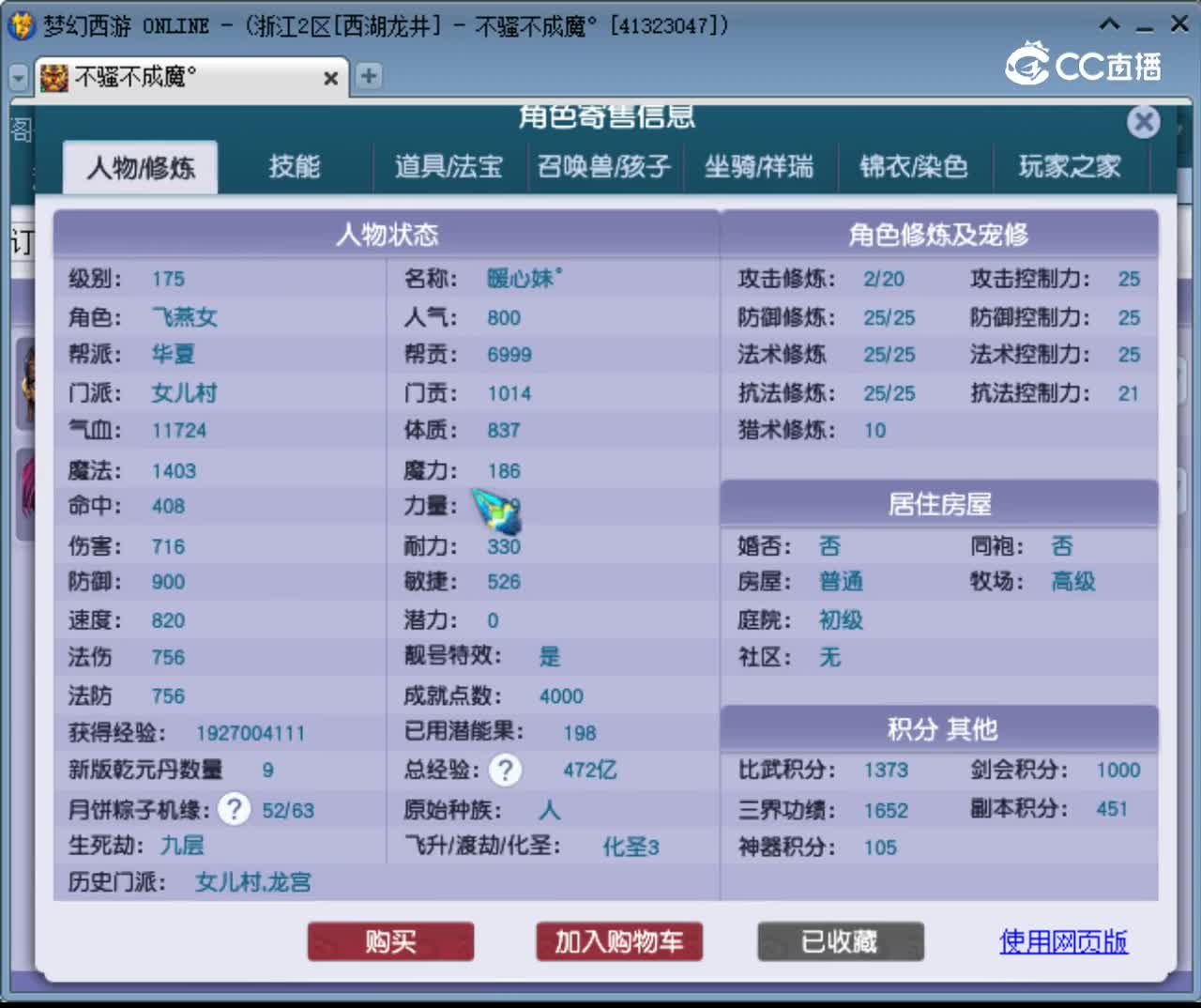Click the 总经验 value 472亿
This screenshot has height=1008, width=1201.
pos(590,771)
